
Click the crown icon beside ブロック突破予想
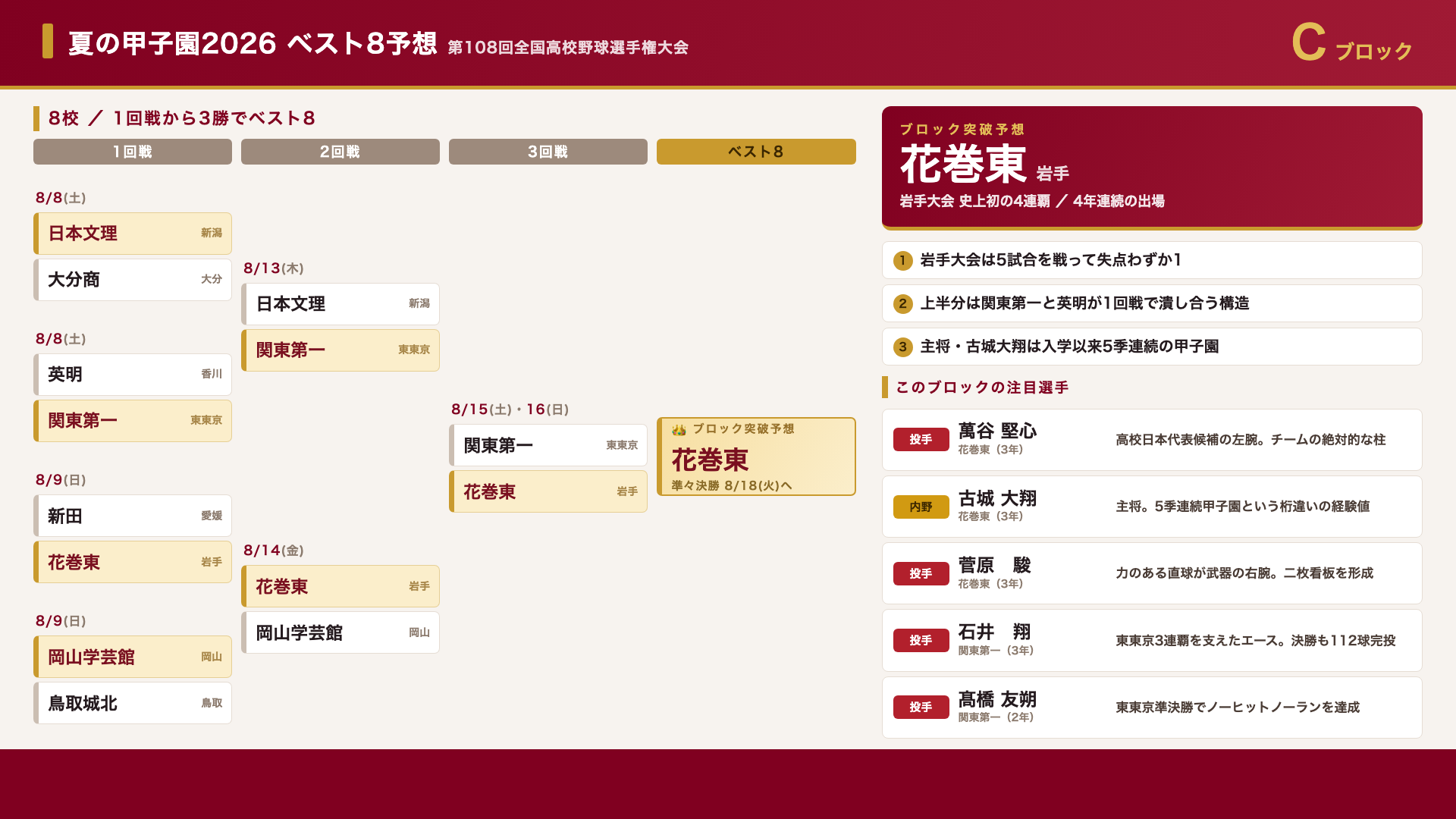click(679, 430)
